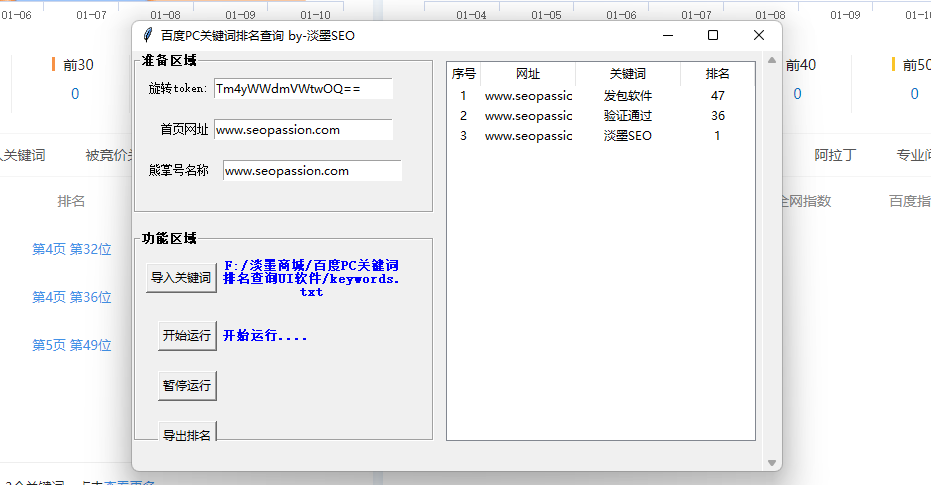931x485 pixels.
Task: Click the 关键词 column header in results table
Action: point(628,74)
